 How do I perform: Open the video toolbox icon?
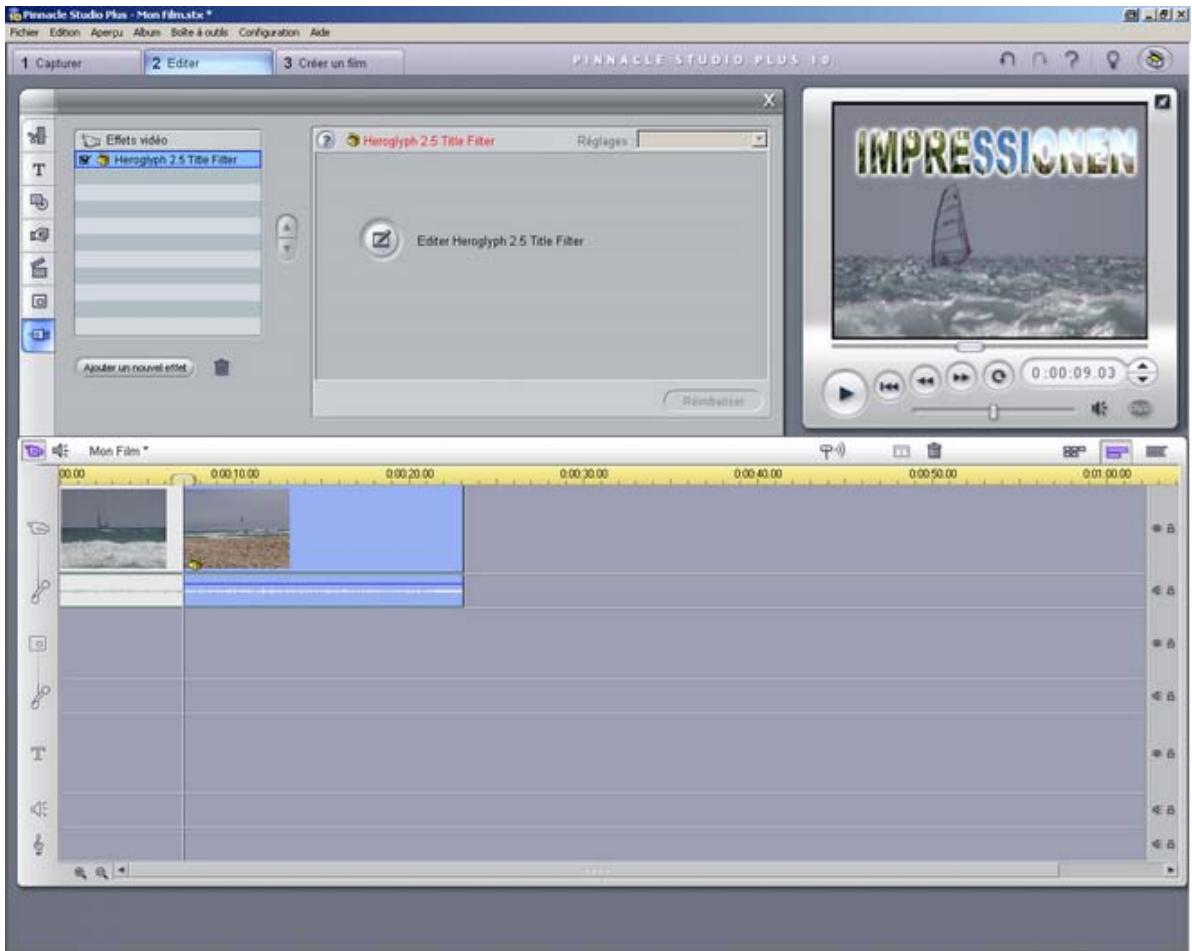[x=33, y=451]
